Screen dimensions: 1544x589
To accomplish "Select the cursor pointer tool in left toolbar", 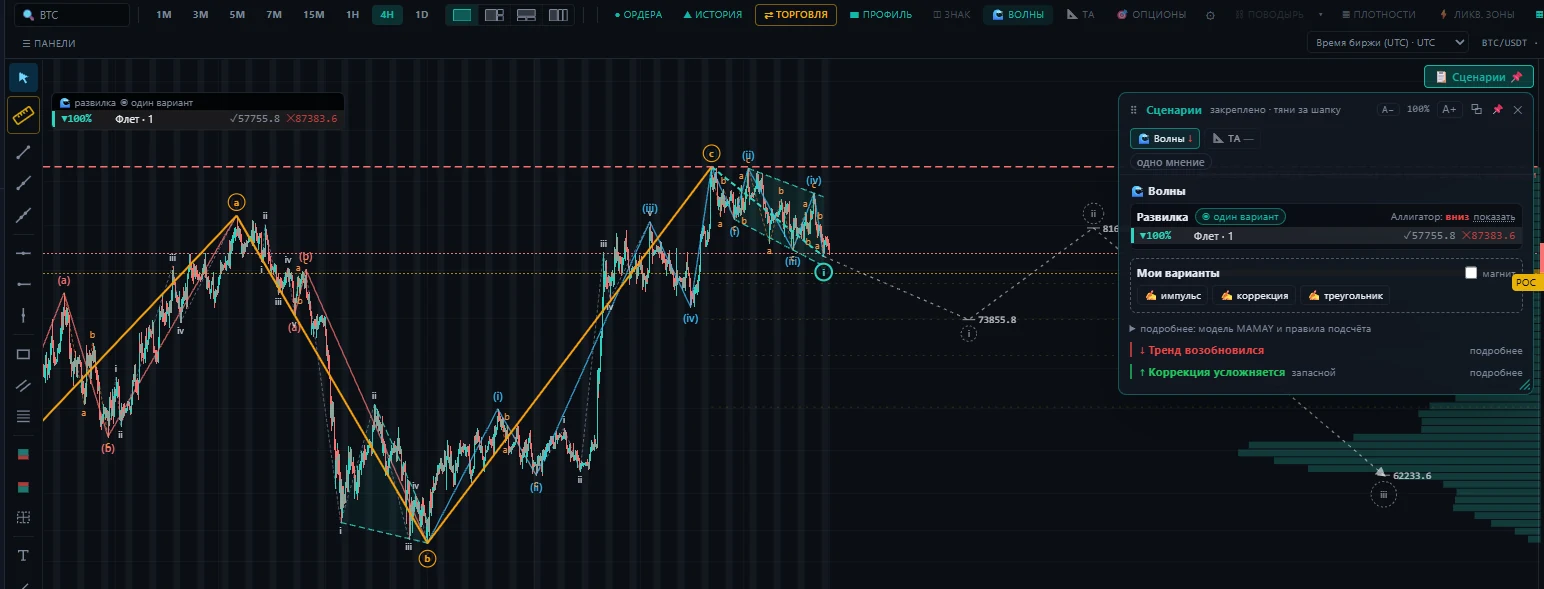I will [23, 77].
